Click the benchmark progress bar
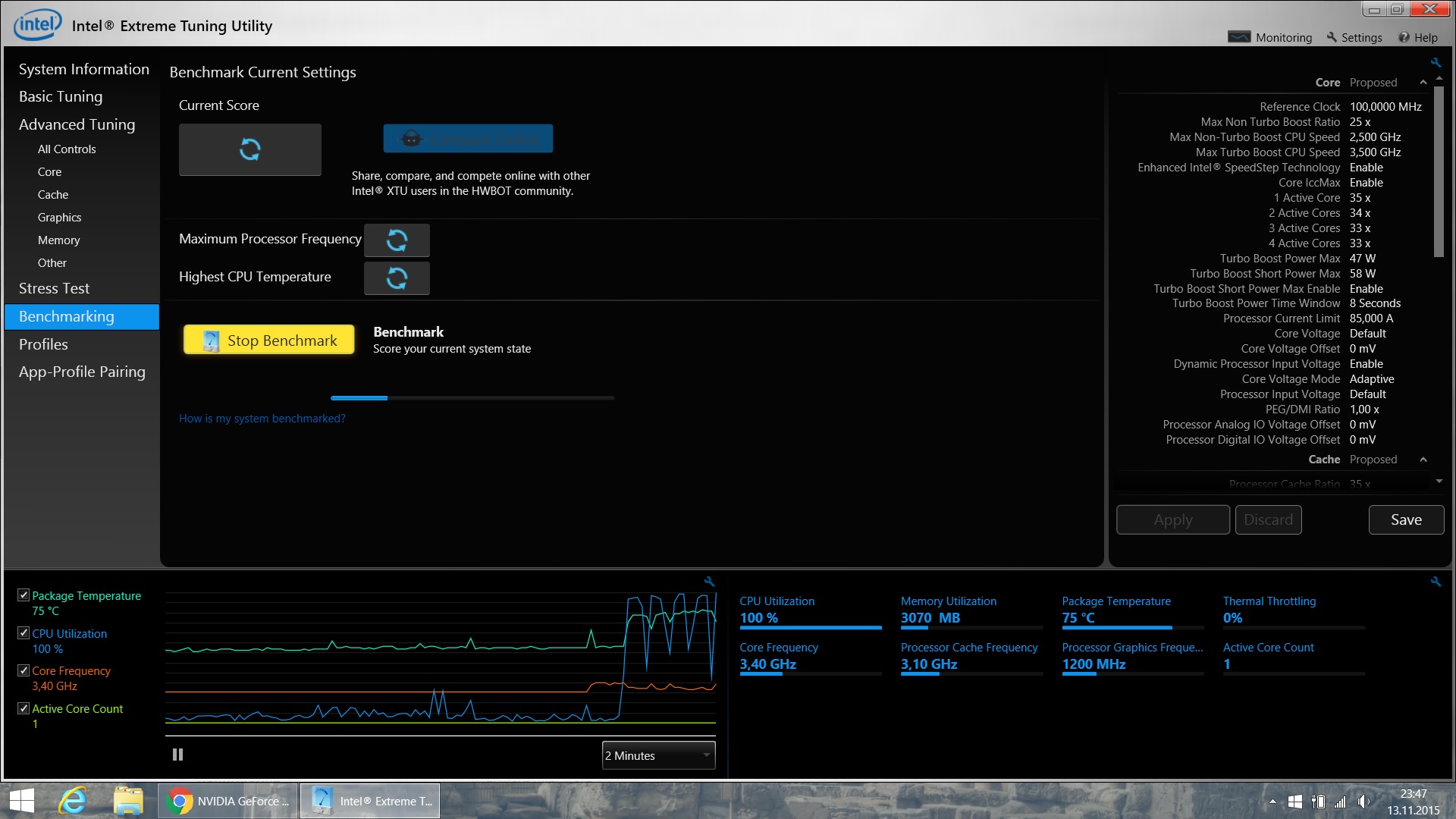Viewport: 1456px width, 819px height. (x=472, y=397)
